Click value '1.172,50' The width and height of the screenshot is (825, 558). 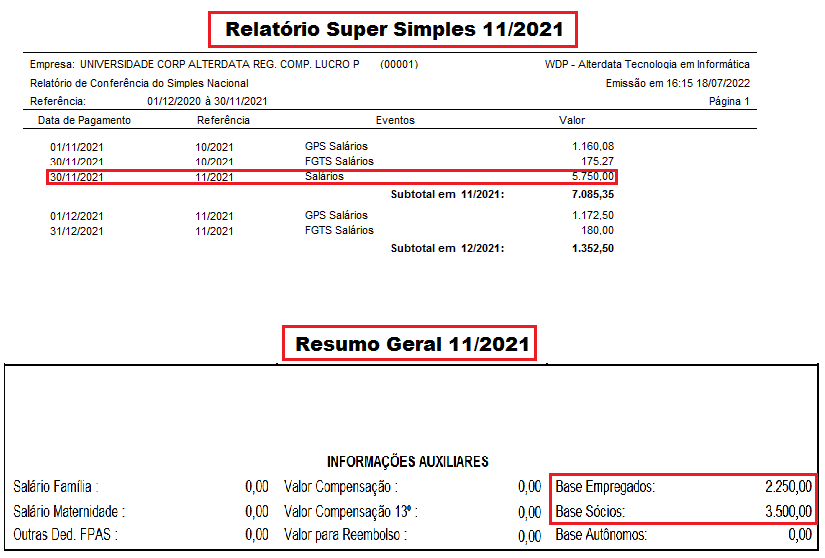[x=593, y=215]
